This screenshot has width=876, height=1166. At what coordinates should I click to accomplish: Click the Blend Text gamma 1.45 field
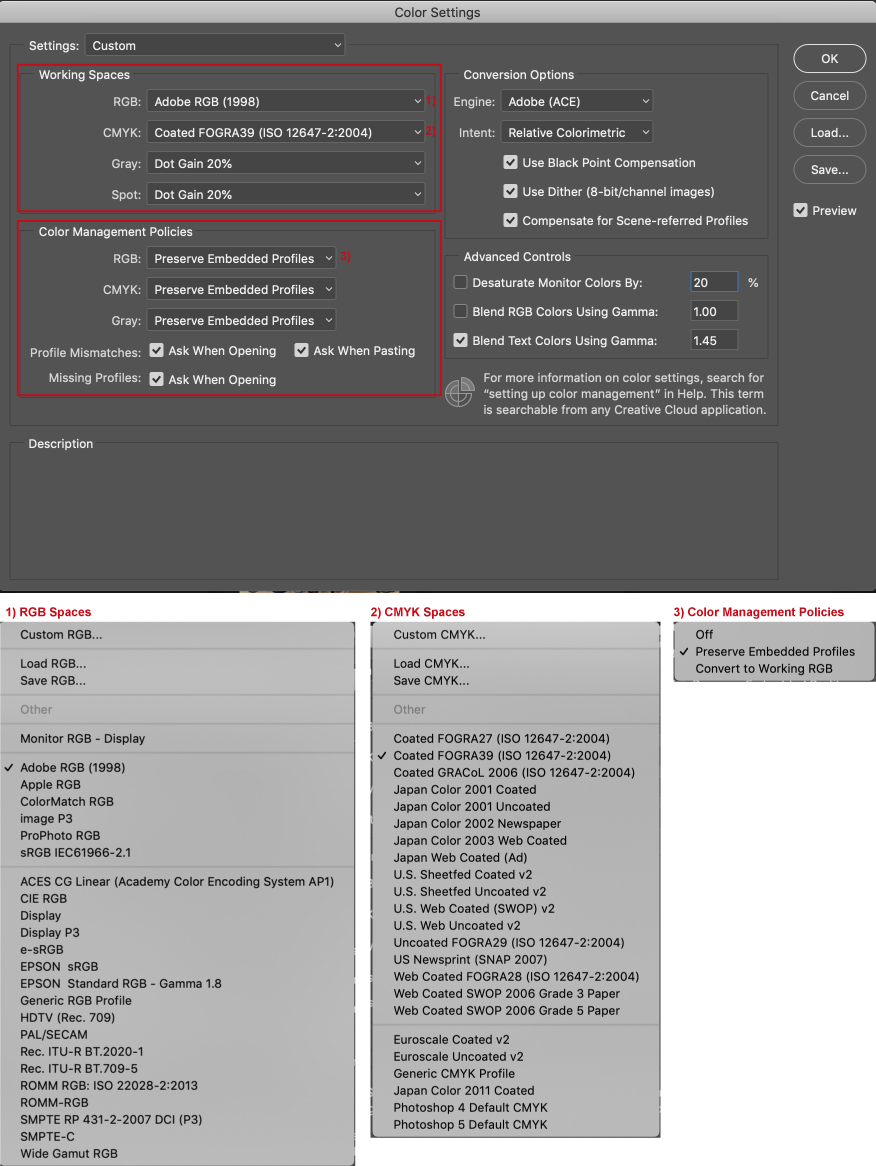click(x=714, y=341)
